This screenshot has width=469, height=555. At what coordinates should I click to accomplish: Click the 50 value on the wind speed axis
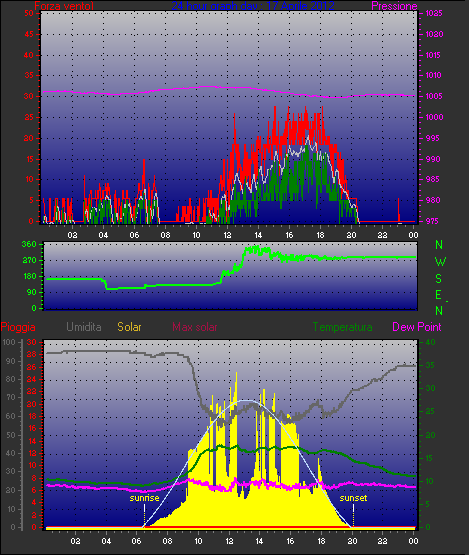tap(29, 13)
